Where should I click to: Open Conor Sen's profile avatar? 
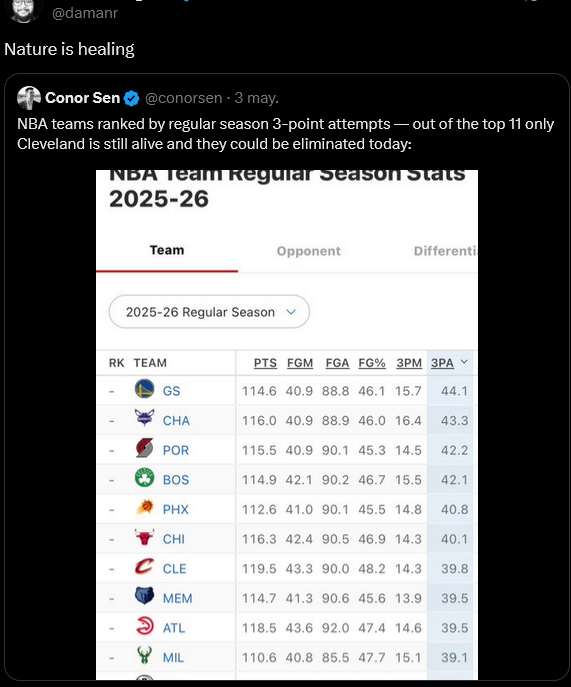point(29,98)
